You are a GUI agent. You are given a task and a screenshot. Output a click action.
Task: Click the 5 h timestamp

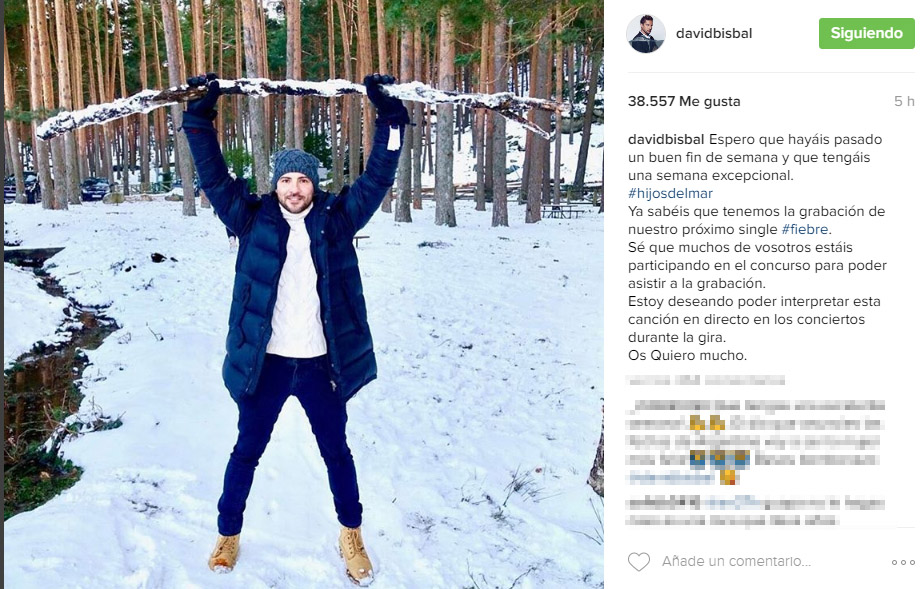904,101
